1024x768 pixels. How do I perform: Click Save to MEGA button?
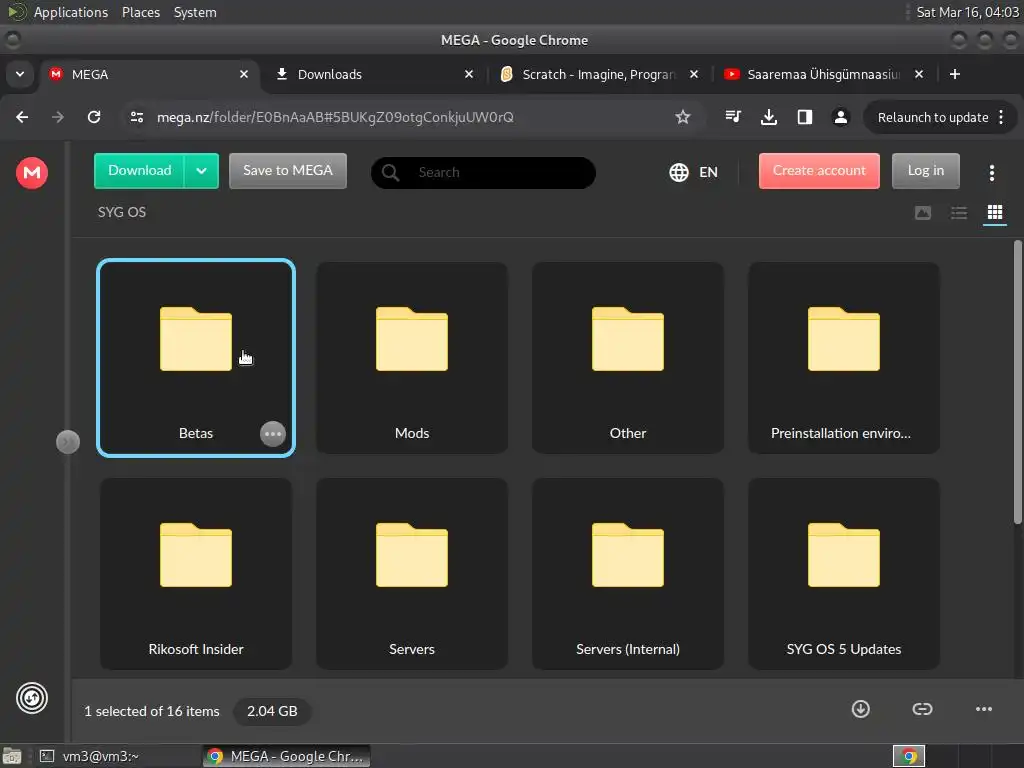pyautogui.click(x=288, y=170)
